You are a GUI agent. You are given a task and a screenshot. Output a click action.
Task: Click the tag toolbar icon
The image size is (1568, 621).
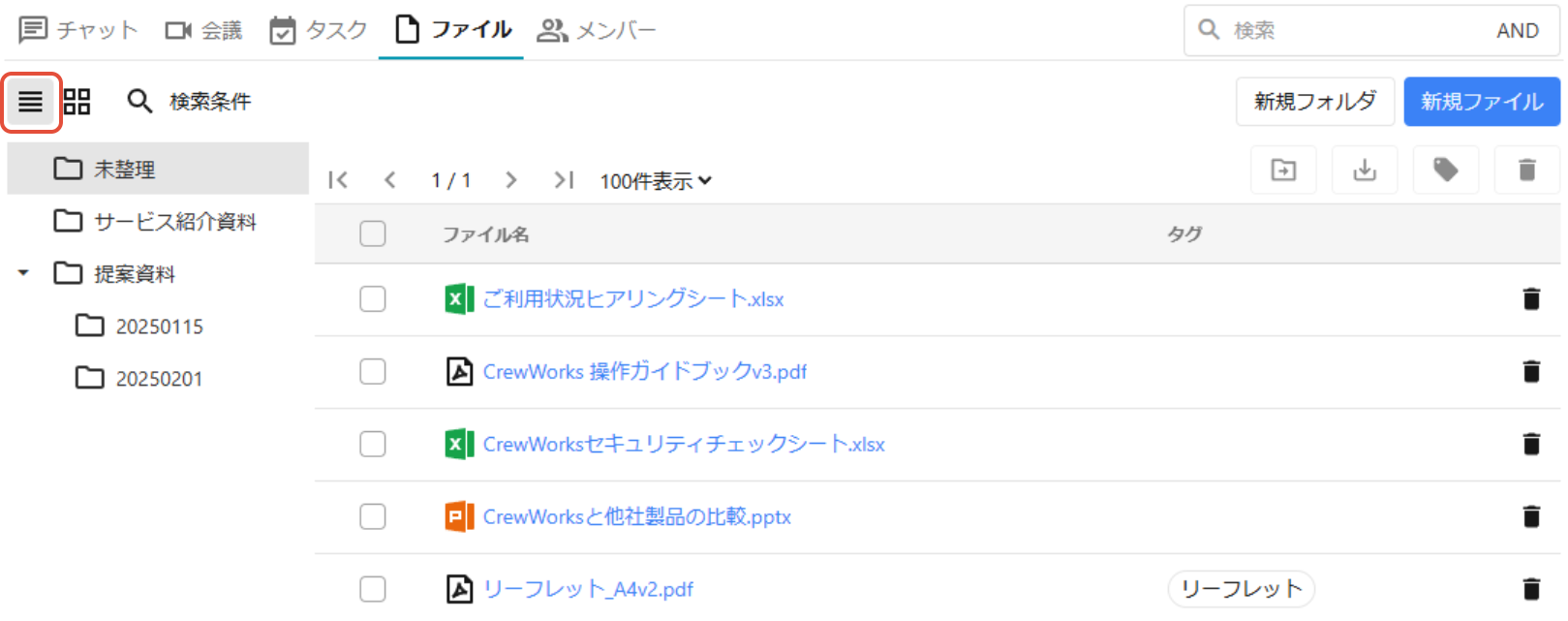(x=1446, y=171)
